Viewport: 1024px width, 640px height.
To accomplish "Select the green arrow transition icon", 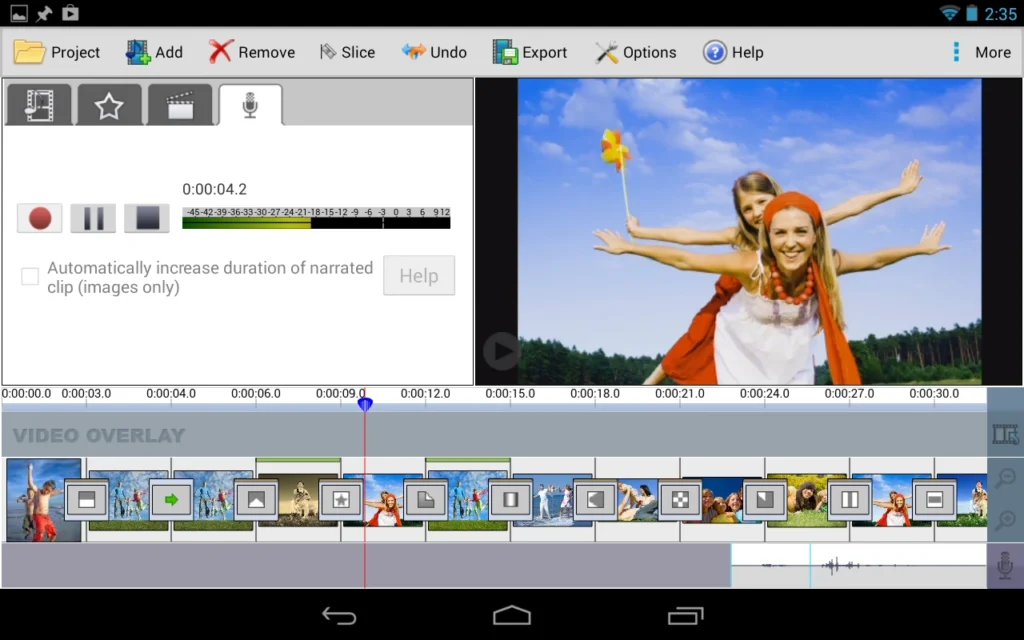I will 171,499.
